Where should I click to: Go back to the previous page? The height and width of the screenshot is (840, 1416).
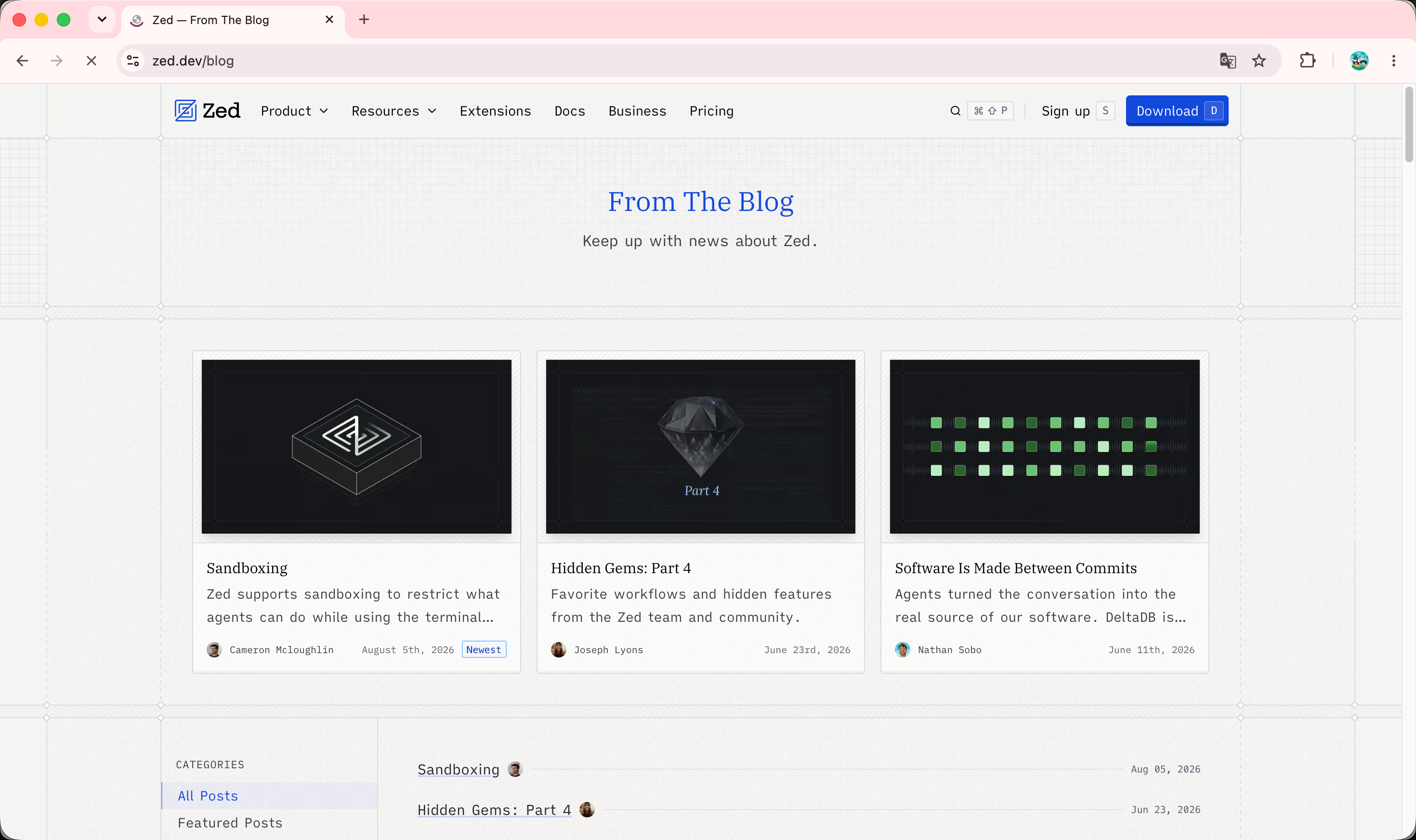(x=23, y=61)
